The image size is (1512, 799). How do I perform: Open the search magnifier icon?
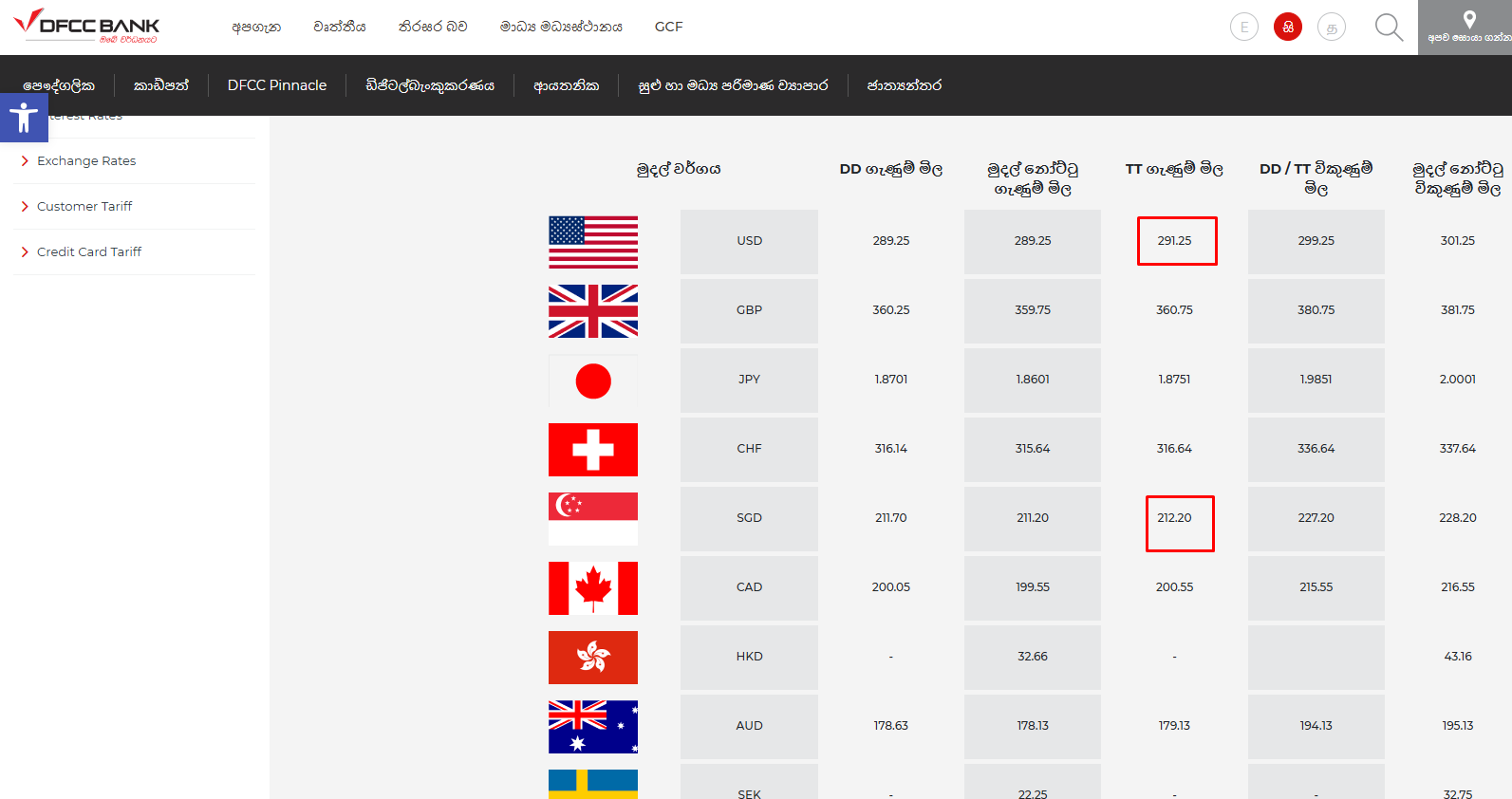(1389, 28)
